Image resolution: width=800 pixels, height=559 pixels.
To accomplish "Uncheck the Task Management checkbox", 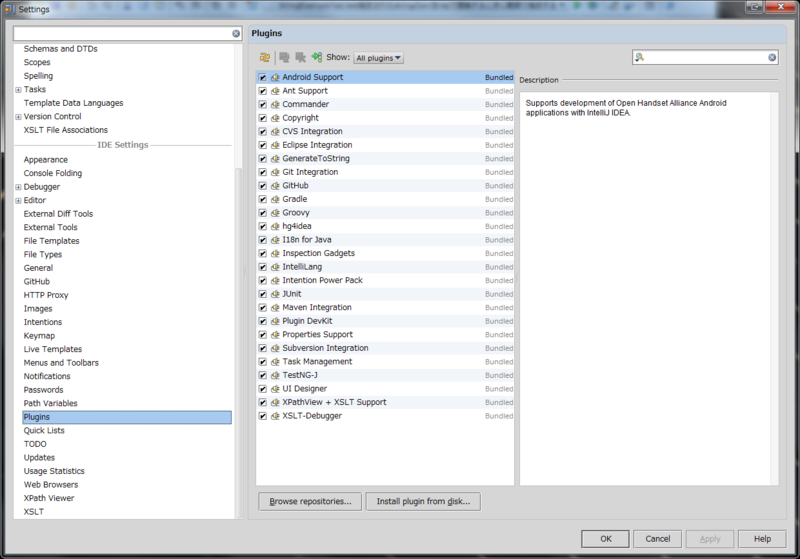I will 262,362.
